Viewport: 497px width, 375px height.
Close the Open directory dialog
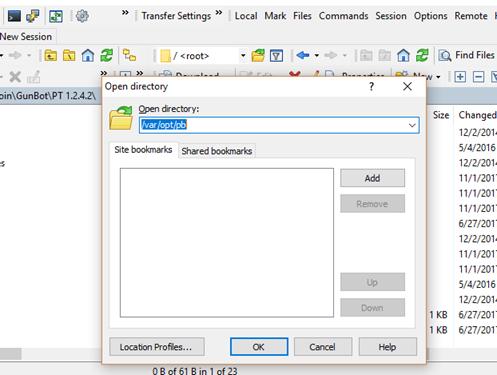[407, 87]
